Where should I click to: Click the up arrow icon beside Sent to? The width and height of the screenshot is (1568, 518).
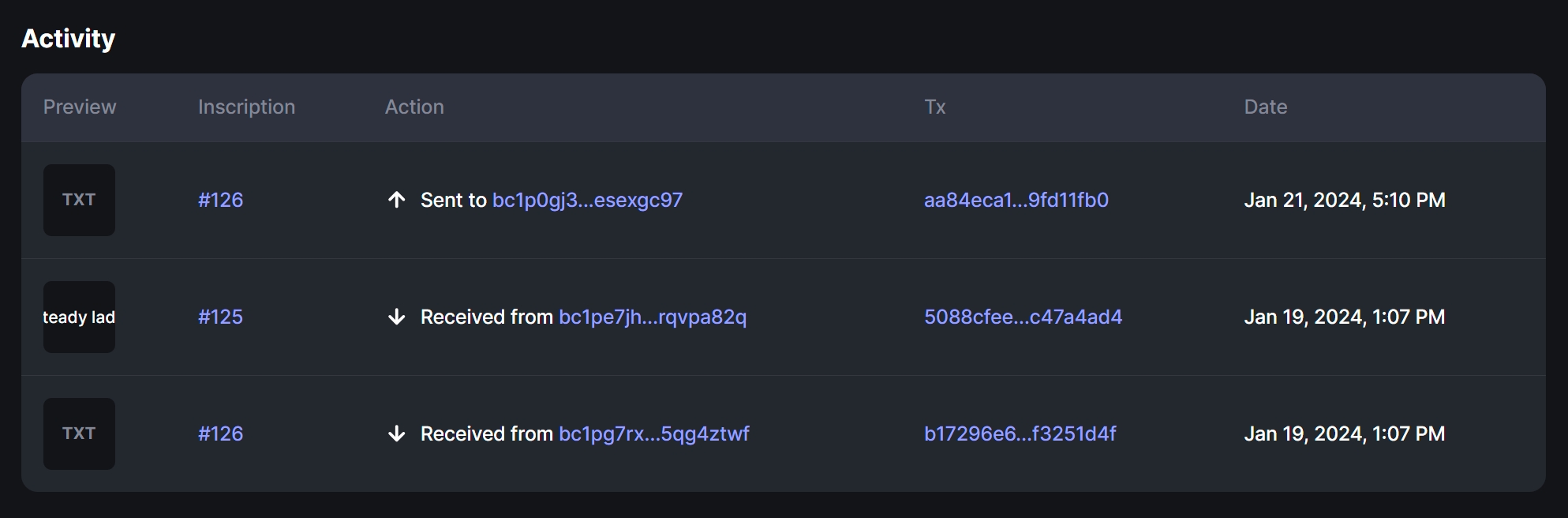coord(397,200)
